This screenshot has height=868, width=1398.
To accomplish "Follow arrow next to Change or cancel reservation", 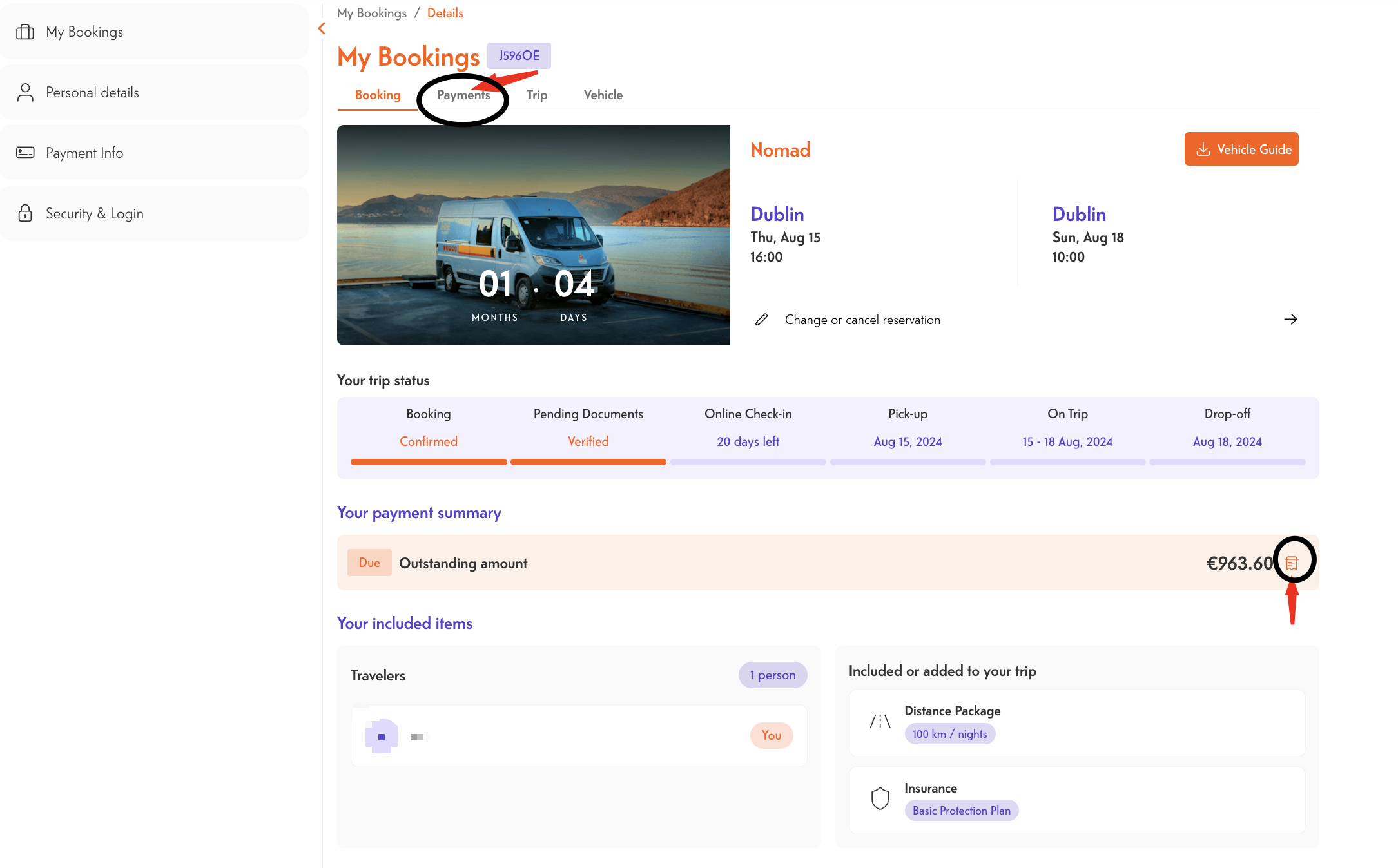I will pos(1290,320).
